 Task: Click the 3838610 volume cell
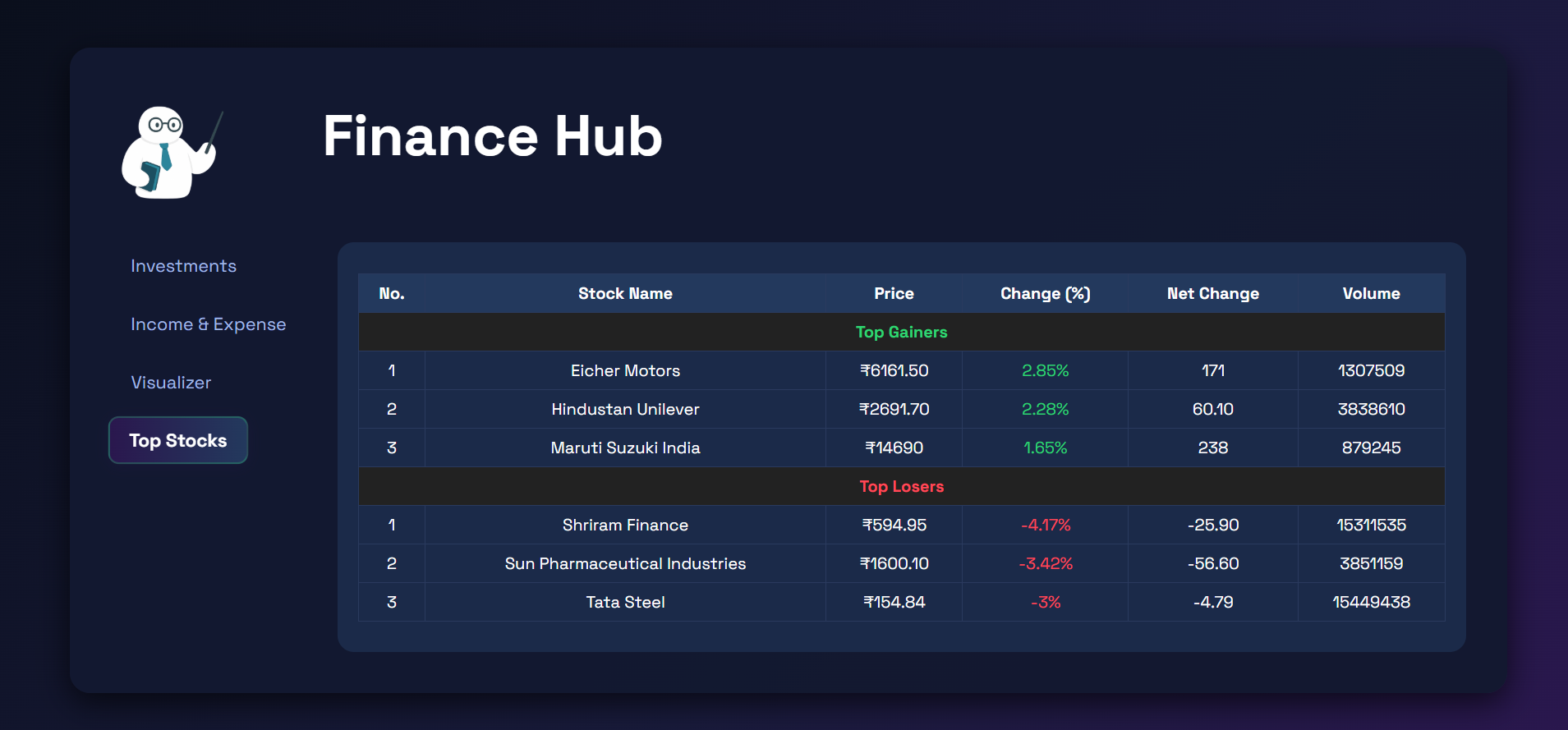coord(1371,409)
